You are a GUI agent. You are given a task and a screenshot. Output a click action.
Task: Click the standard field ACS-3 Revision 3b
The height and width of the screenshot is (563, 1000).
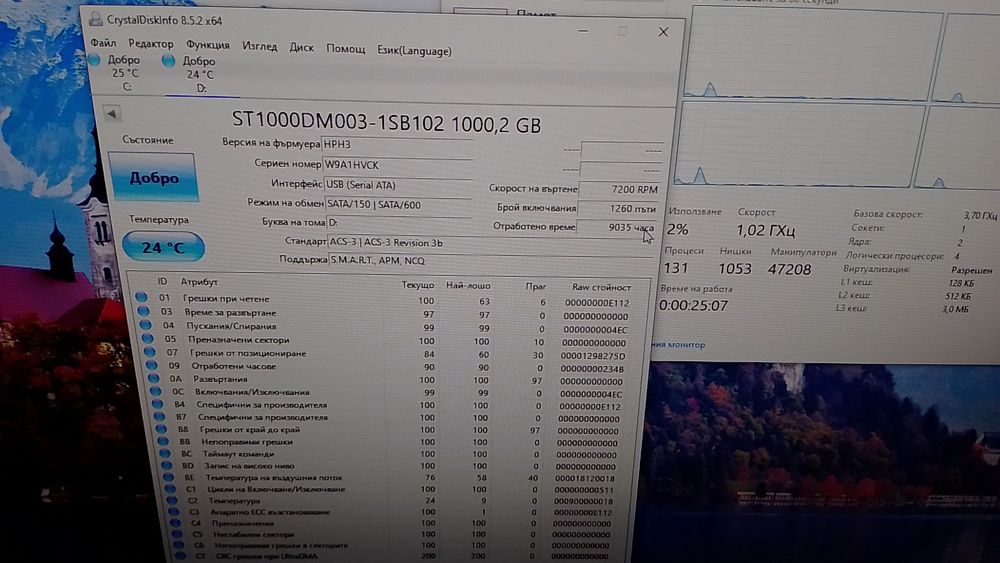(490, 243)
